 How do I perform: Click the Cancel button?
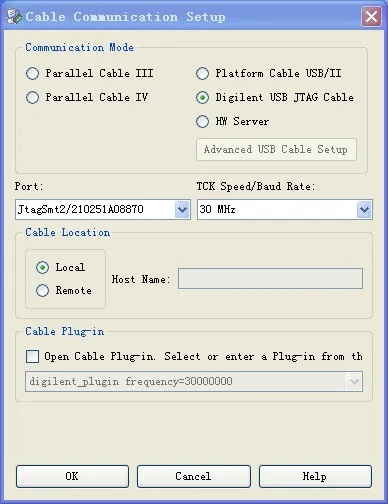point(194,476)
